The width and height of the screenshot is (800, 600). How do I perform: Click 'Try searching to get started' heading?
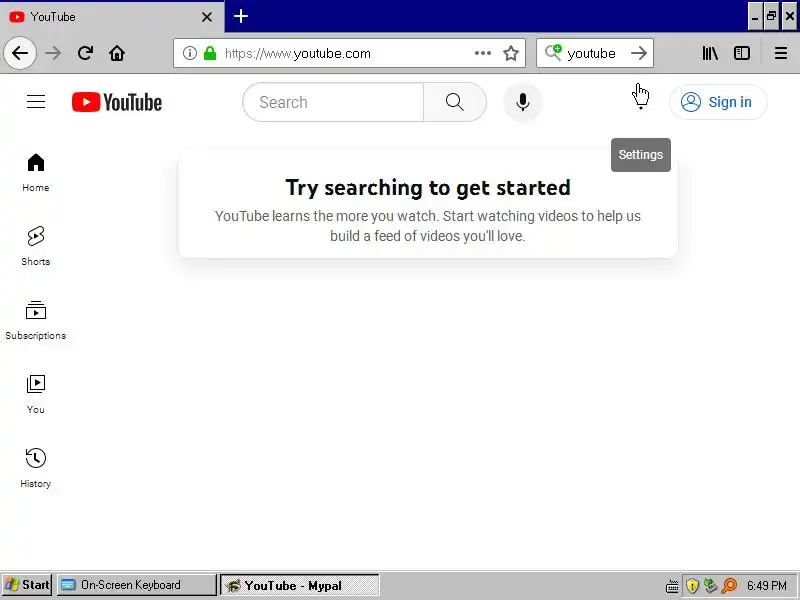coord(428,187)
